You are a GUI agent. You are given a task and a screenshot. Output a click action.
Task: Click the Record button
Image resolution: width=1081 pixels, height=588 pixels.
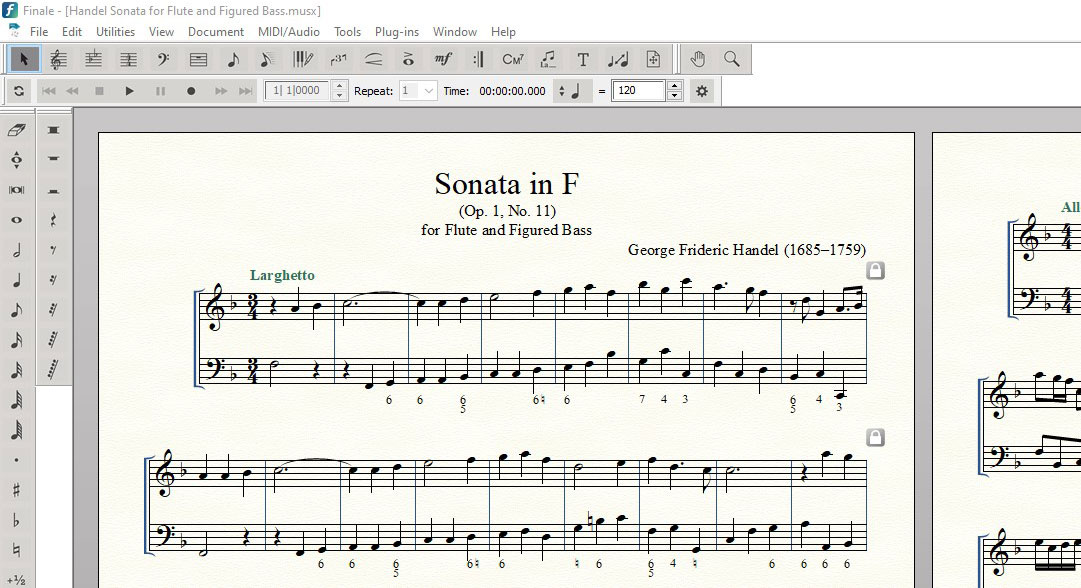[191, 91]
